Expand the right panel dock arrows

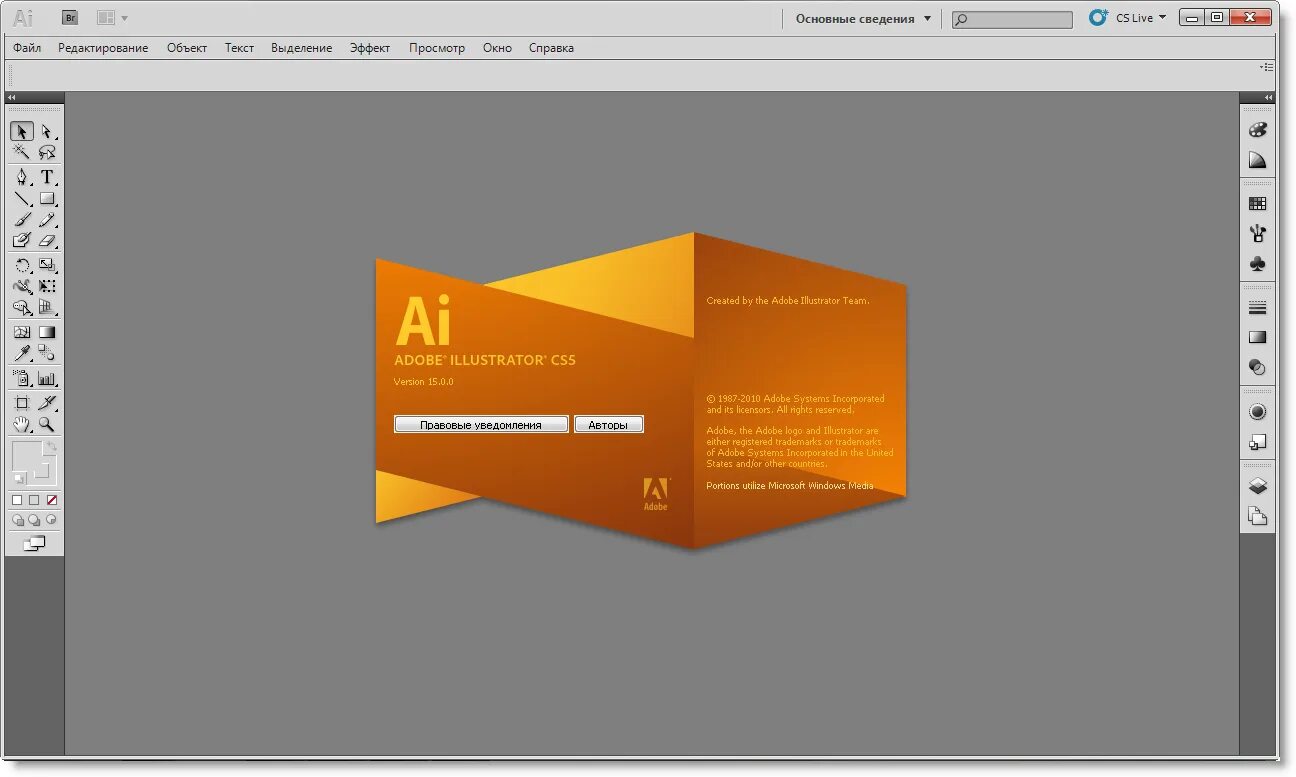coord(1267,98)
